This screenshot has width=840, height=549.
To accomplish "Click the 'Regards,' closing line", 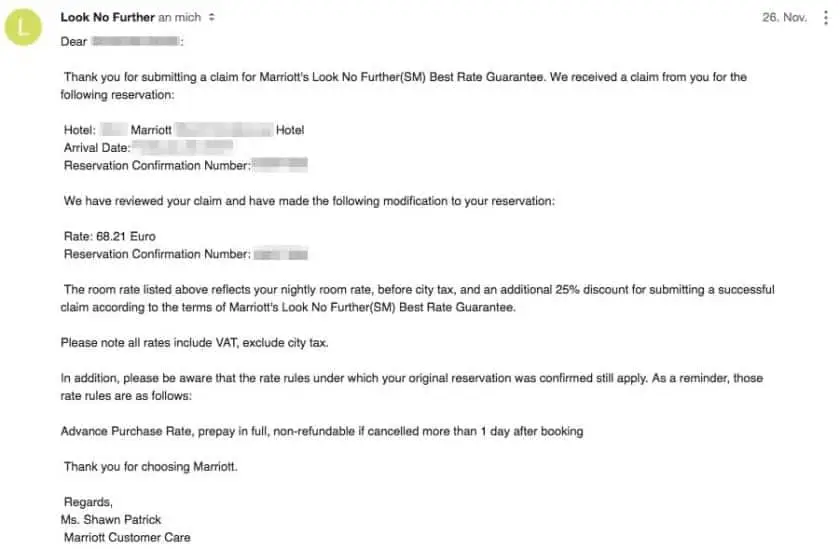I will [x=88, y=502].
